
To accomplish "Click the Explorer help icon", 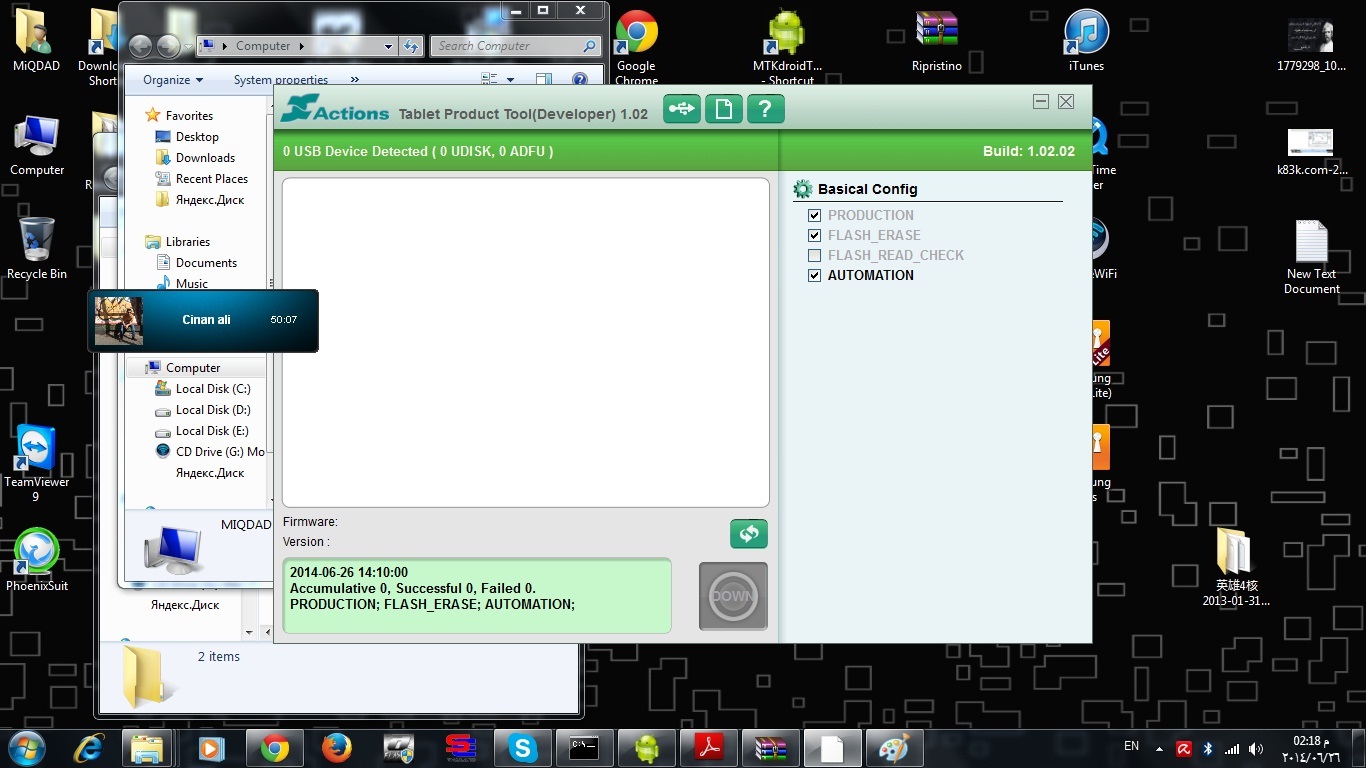I will [579, 80].
